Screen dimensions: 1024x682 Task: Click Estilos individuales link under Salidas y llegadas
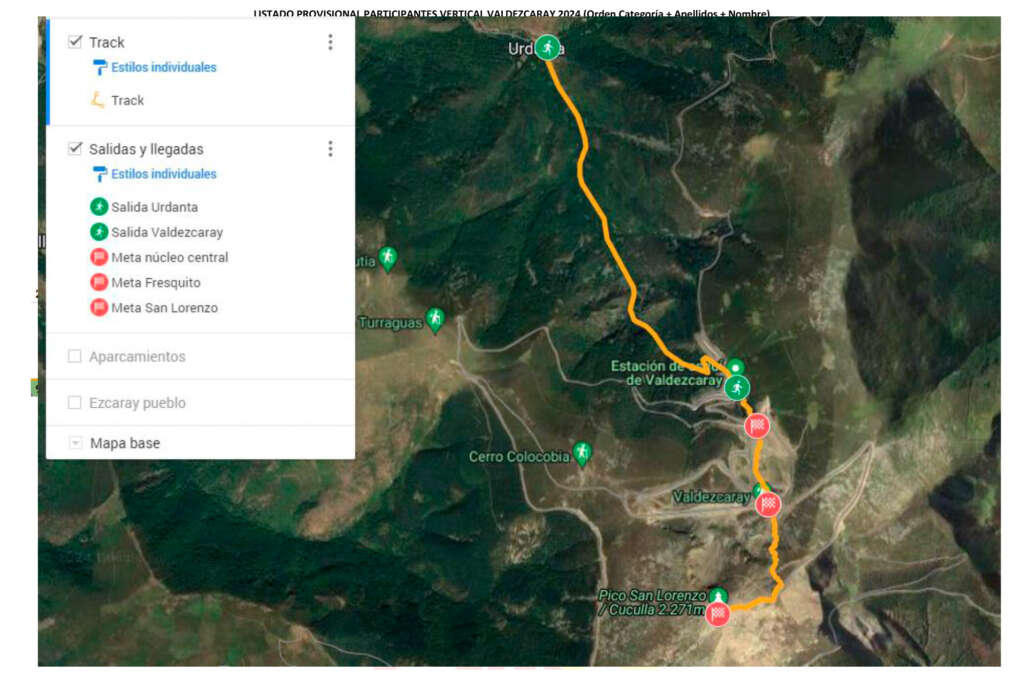[164, 174]
